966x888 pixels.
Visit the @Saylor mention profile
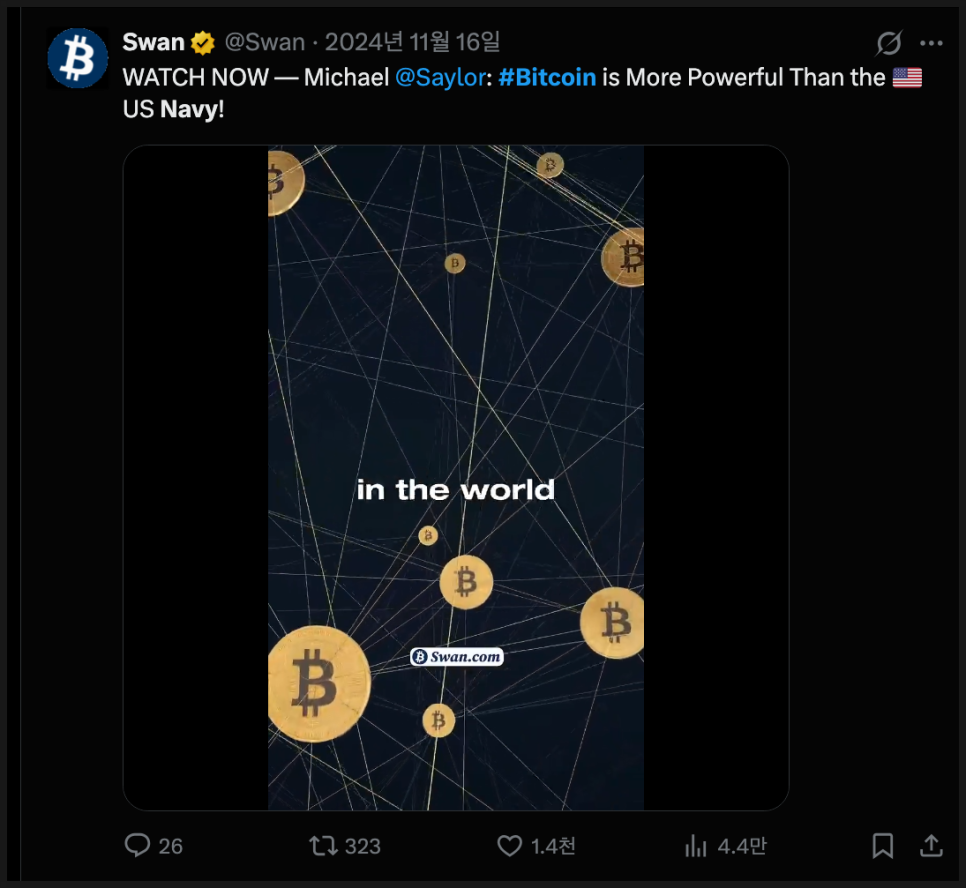point(440,77)
